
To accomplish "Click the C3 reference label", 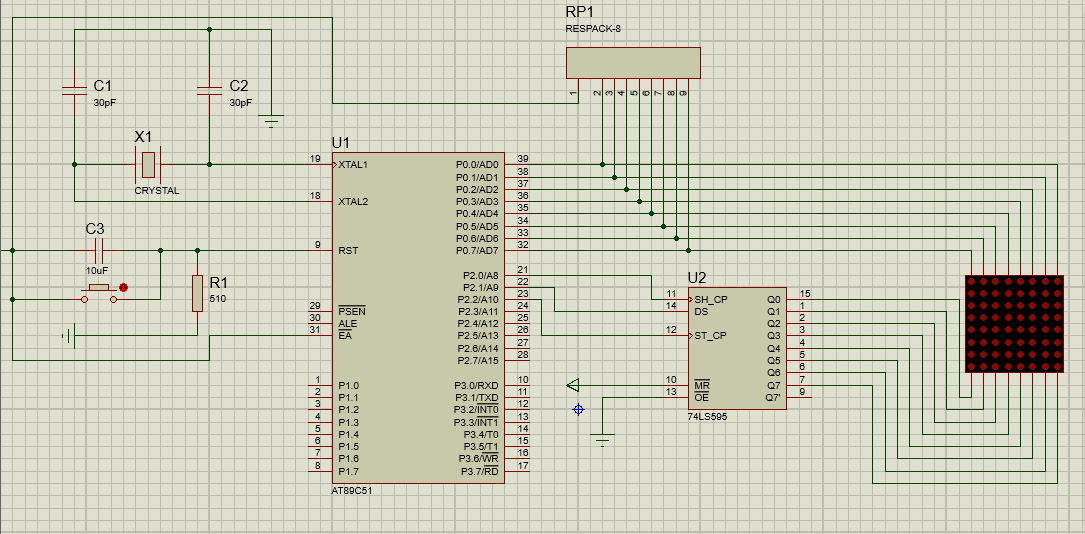I will click(95, 228).
